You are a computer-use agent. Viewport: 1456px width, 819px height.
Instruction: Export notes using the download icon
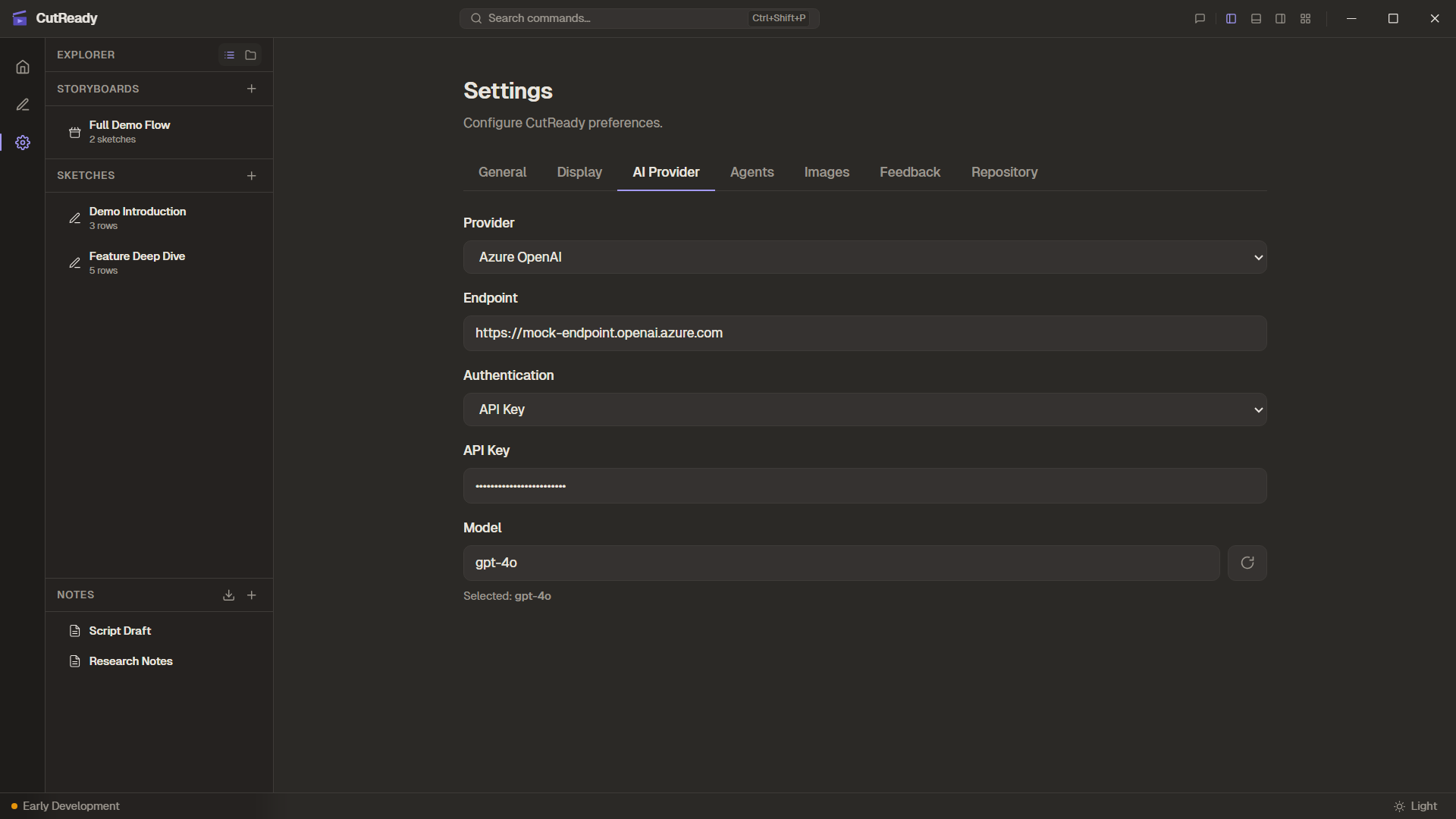(x=228, y=595)
